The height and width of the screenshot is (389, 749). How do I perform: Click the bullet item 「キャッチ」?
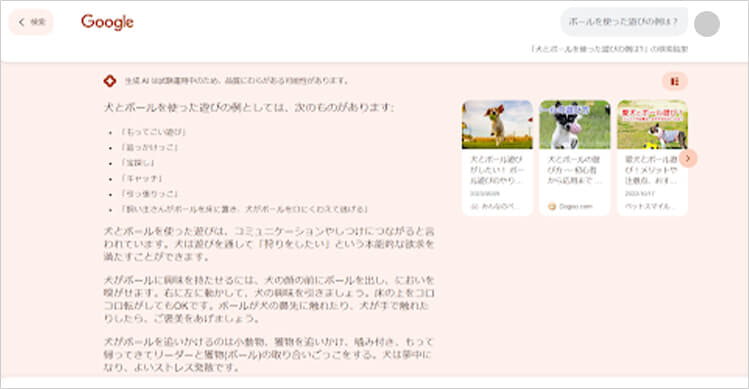[x=141, y=178]
